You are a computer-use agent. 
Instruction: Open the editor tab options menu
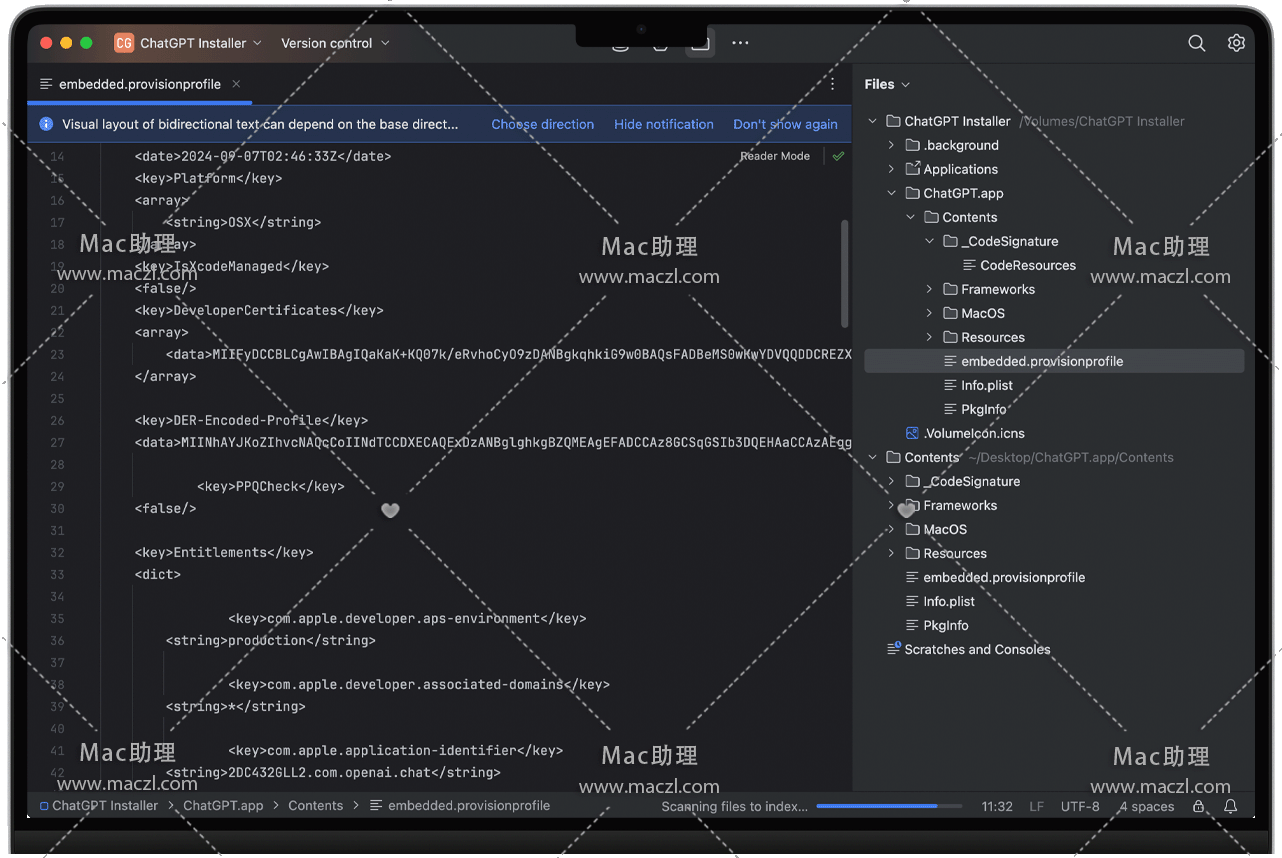point(832,85)
